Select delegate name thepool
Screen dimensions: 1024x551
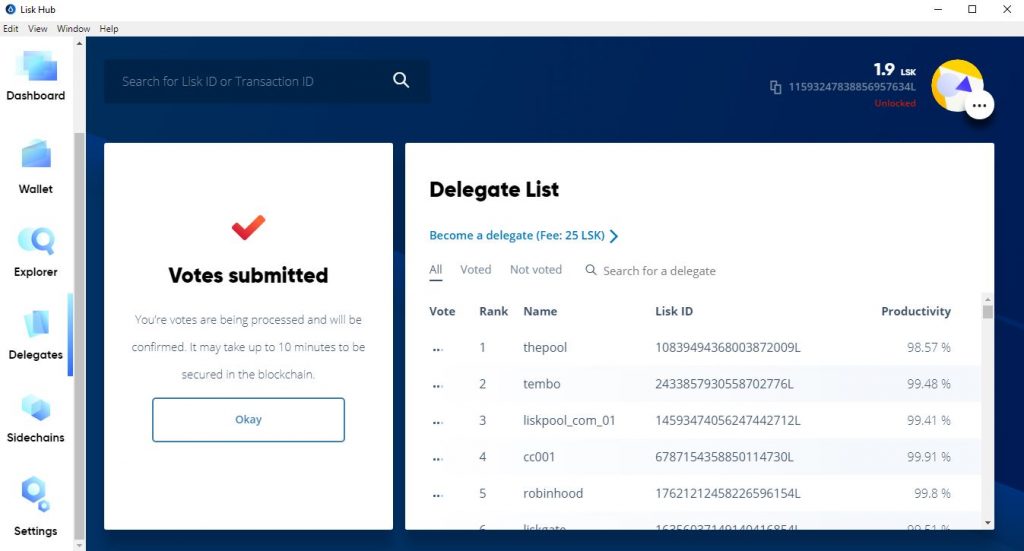[x=545, y=347]
